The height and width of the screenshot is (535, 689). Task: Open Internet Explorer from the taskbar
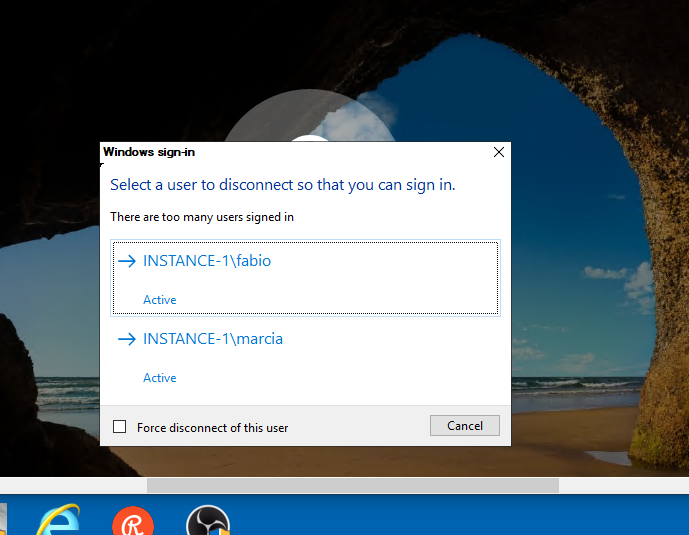(57, 521)
